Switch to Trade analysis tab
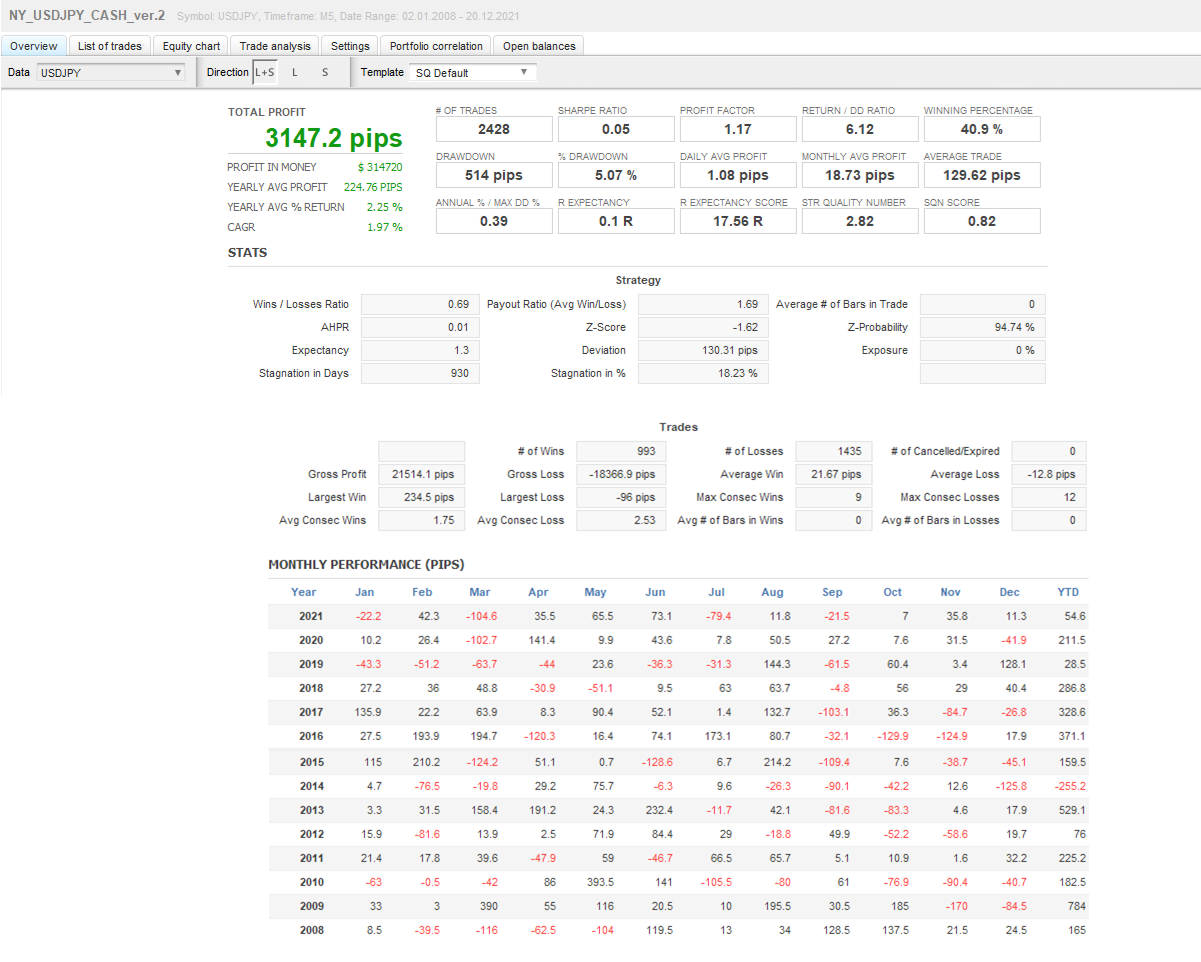Viewport: 1201px width, 962px height. pyautogui.click(x=275, y=46)
